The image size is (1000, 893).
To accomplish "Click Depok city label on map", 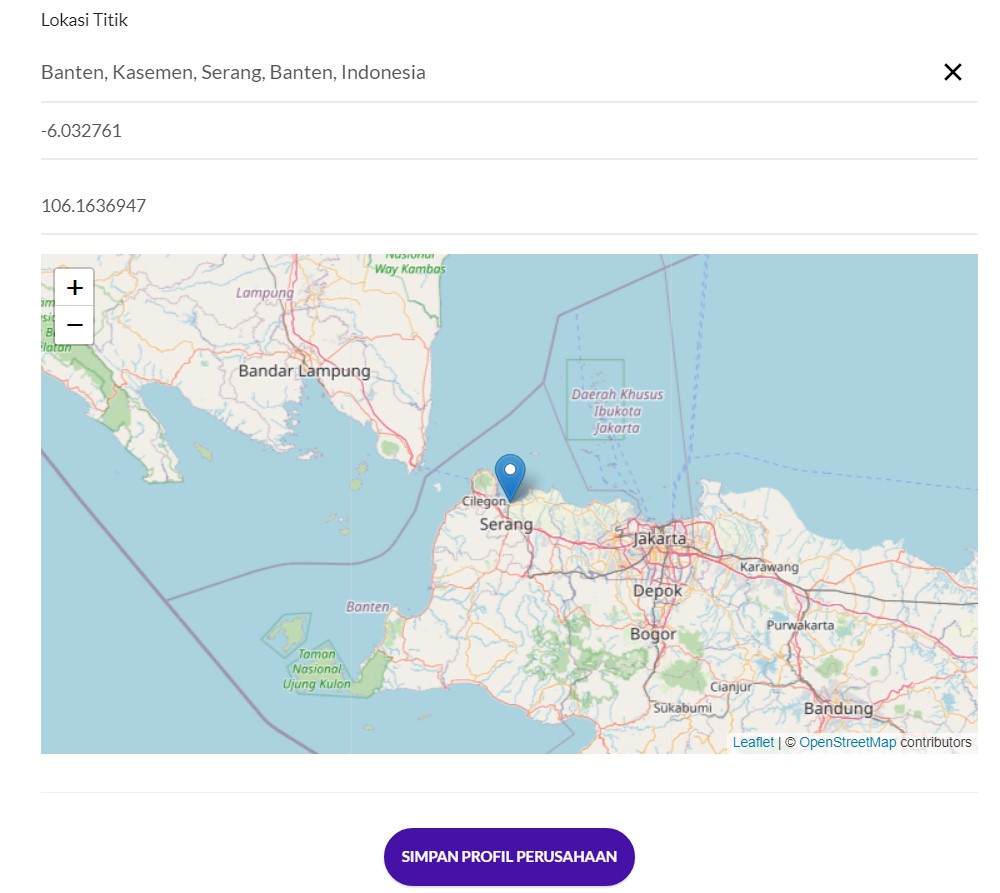I will coord(657,591).
